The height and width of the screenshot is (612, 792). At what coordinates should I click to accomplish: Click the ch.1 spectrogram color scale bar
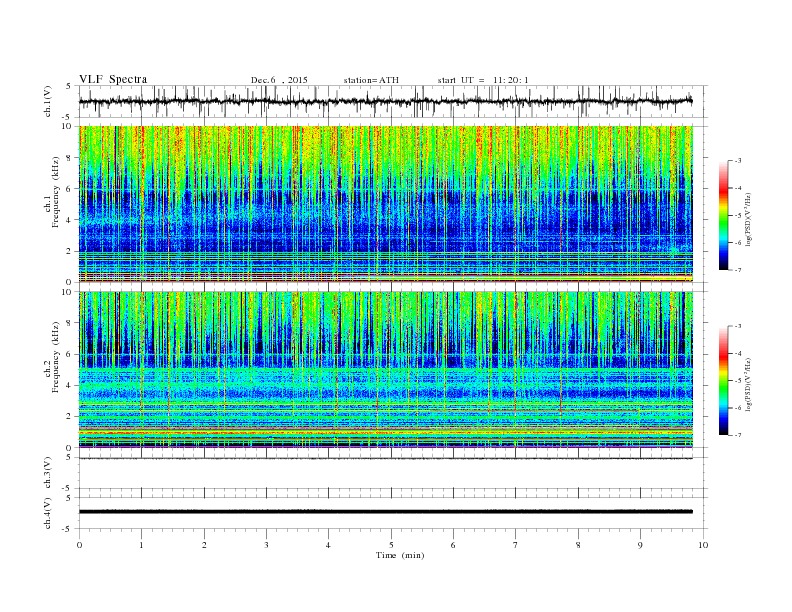coord(724,215)
